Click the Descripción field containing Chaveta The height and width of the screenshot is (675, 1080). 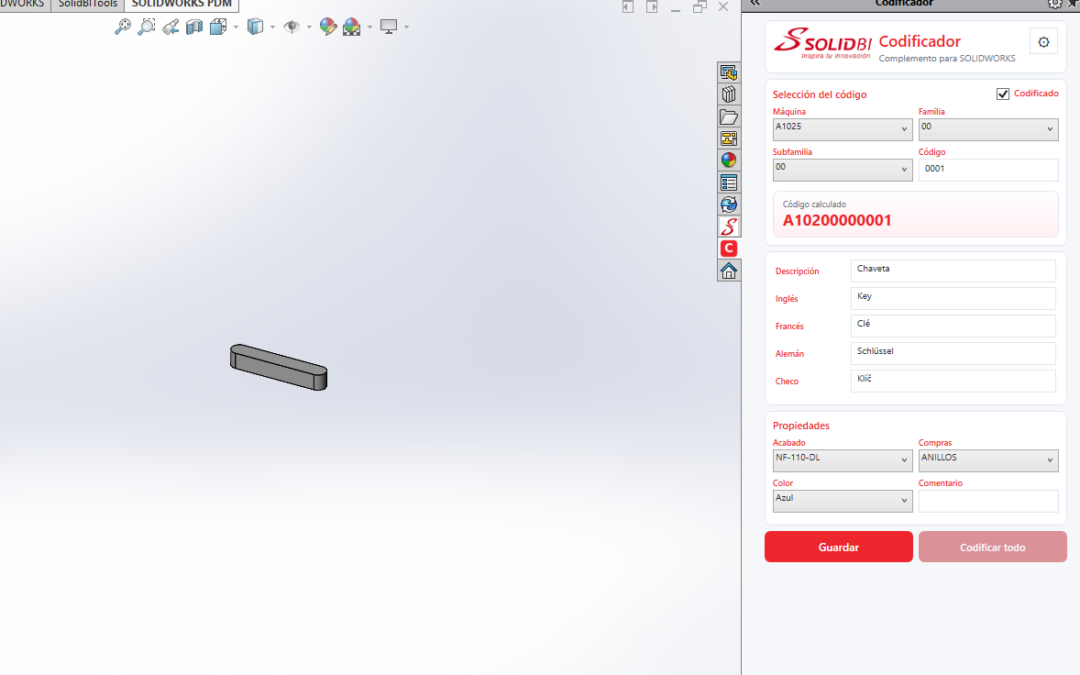point(953,271)
